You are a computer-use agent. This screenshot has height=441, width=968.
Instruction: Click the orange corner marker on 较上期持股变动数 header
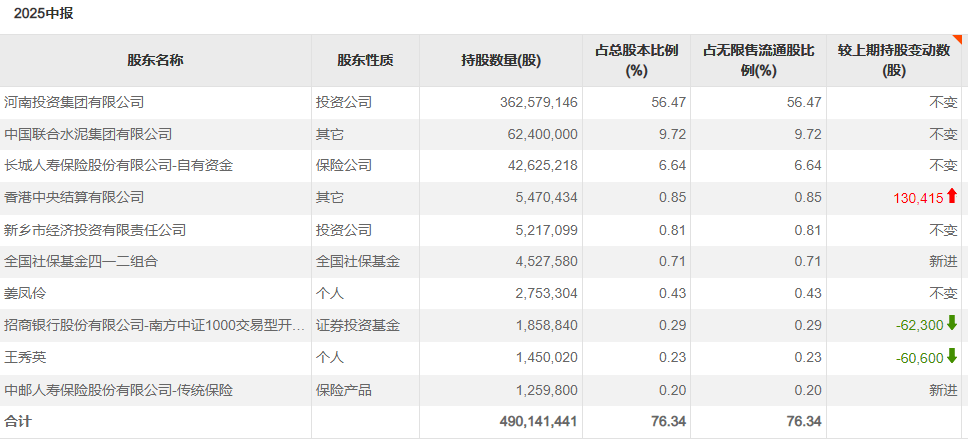point(958,40)
